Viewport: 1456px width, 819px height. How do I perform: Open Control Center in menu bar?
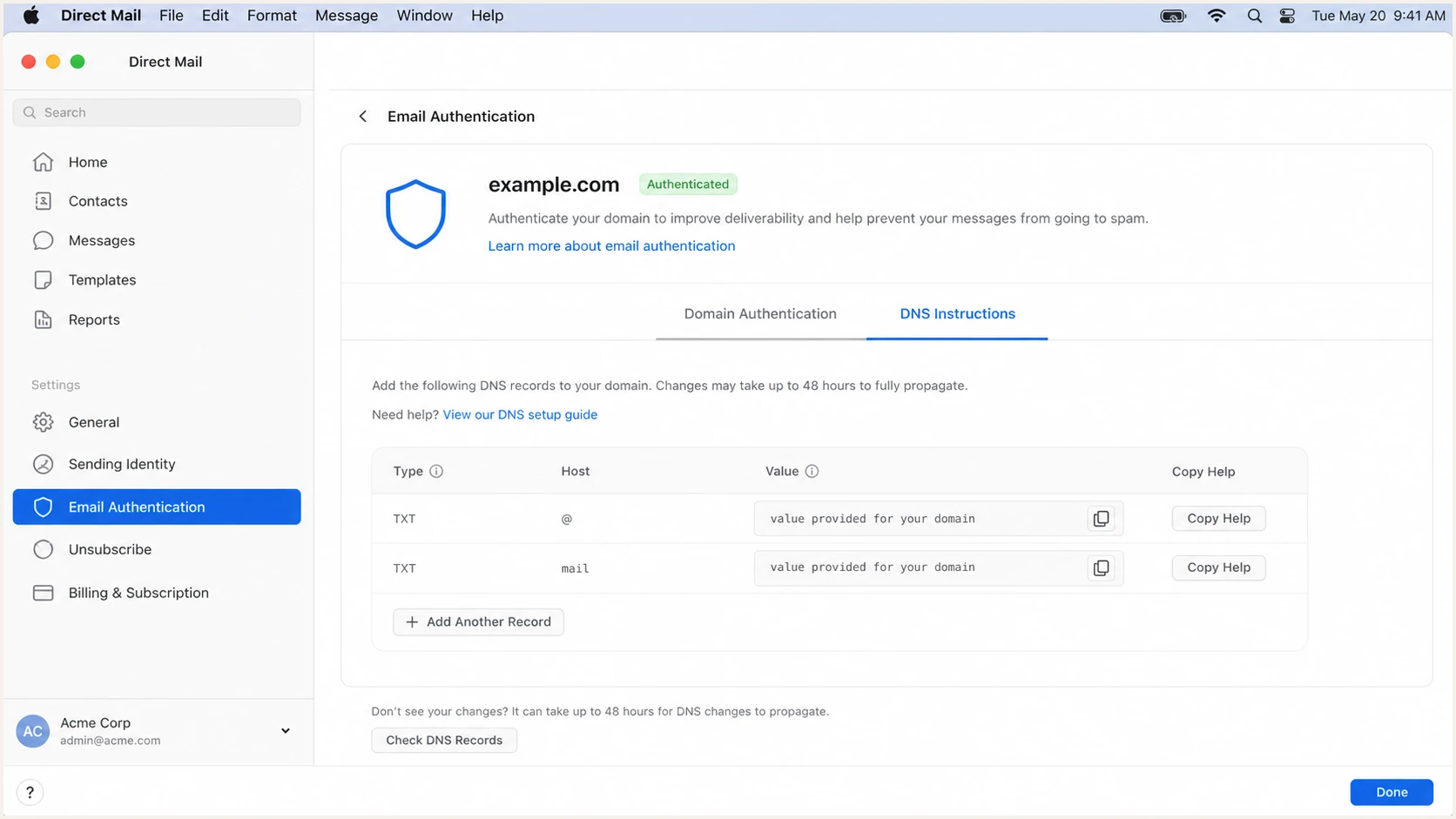tap(1287, 16)
